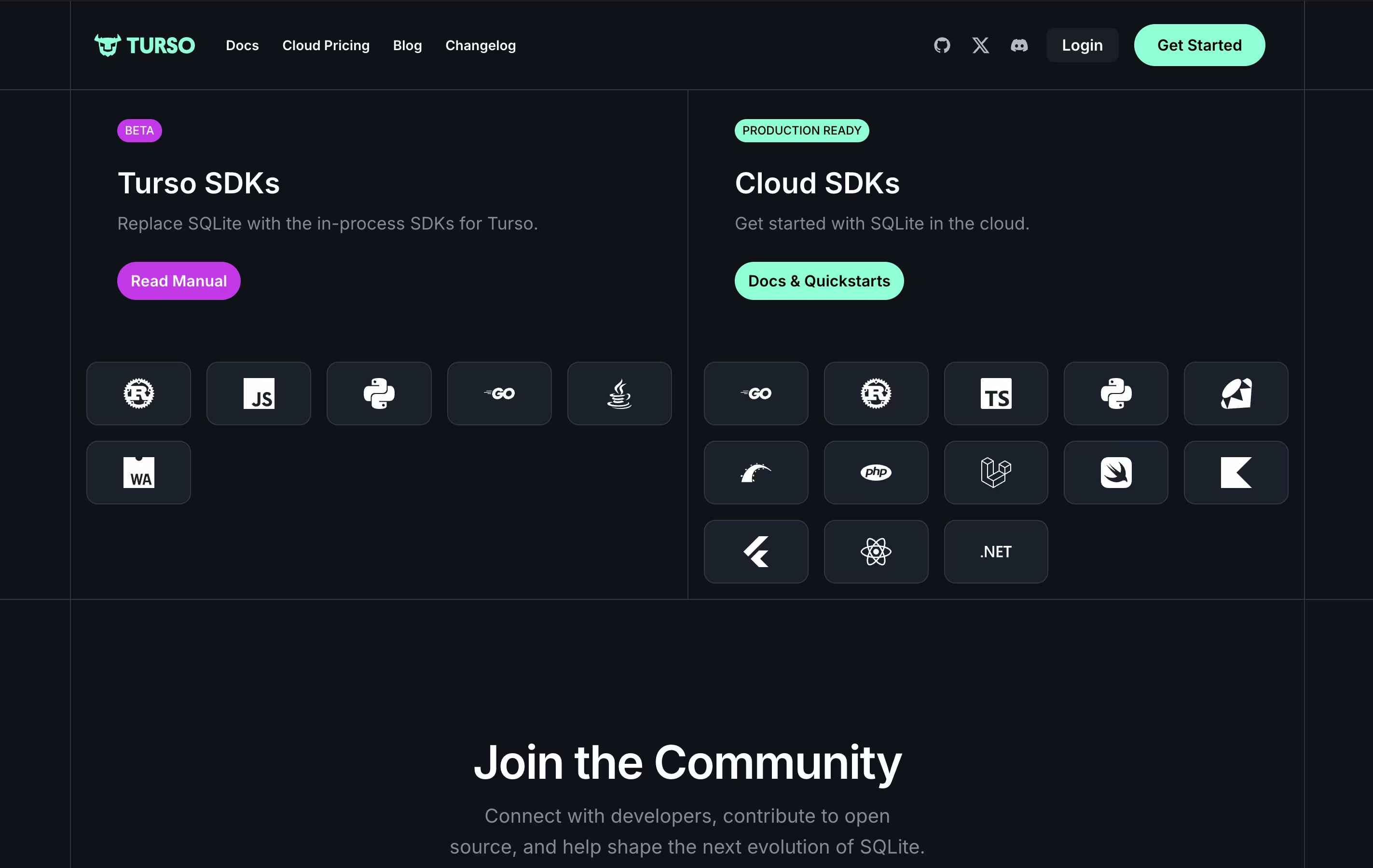Choose the Java SDK tile
The width and height of the screenshot is (1373, 868).
click(x=619, y=393)
